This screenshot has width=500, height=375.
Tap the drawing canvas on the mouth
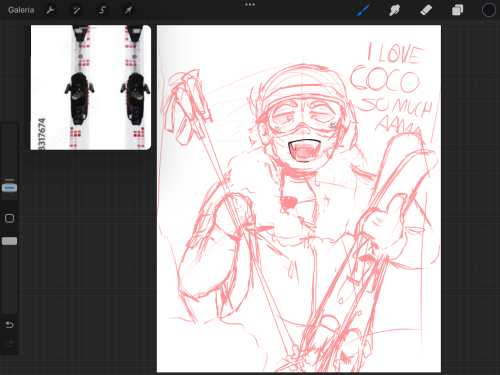click(x=304, y=151)
